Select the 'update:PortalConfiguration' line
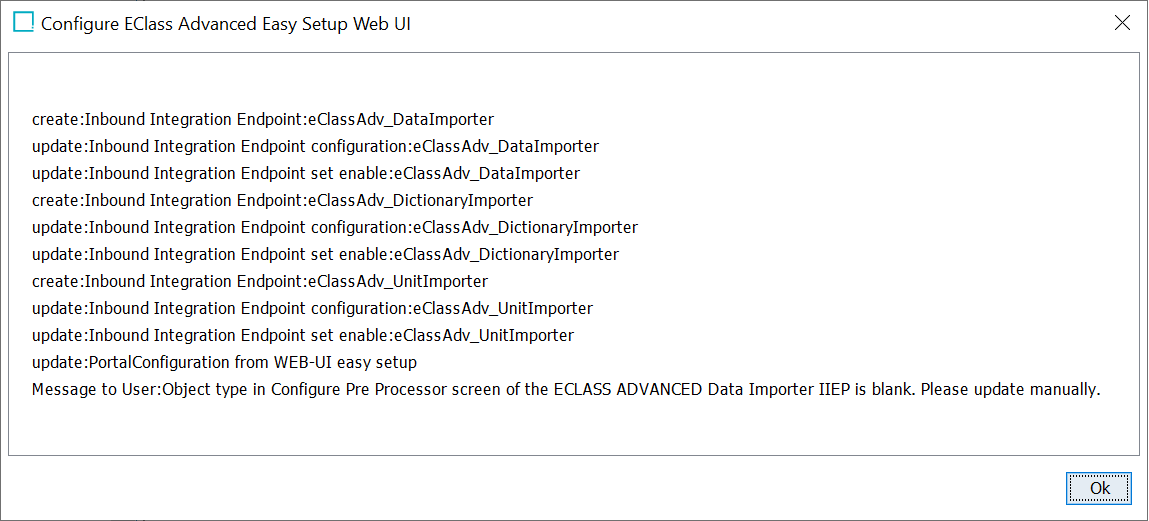This screenshot has height=521, width=1149. [224, 363]
